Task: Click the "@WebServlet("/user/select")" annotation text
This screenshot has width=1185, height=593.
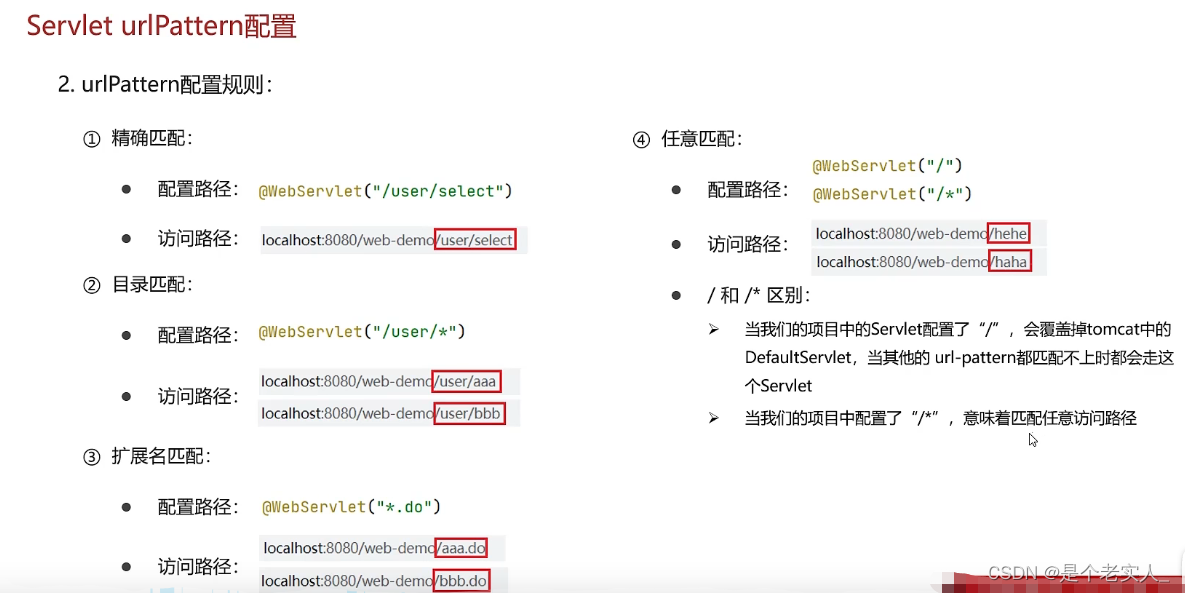Action: tap(385, 189)
